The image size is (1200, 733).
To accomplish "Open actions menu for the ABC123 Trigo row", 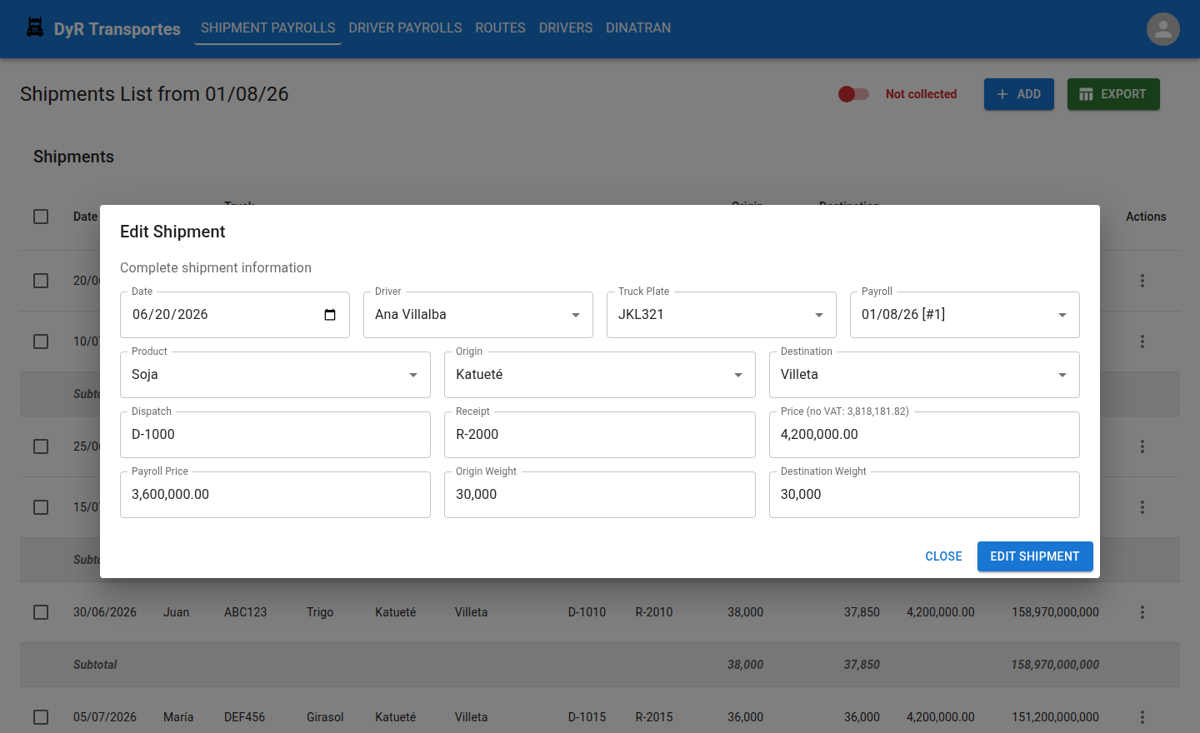I will click(1142, 612).
